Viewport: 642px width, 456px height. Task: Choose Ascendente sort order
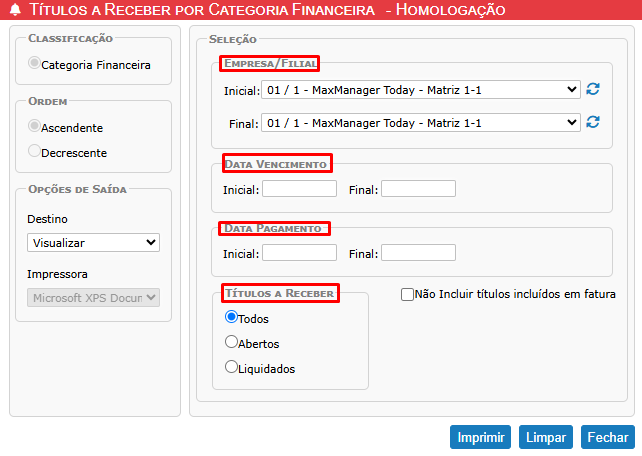pos(35,127)
